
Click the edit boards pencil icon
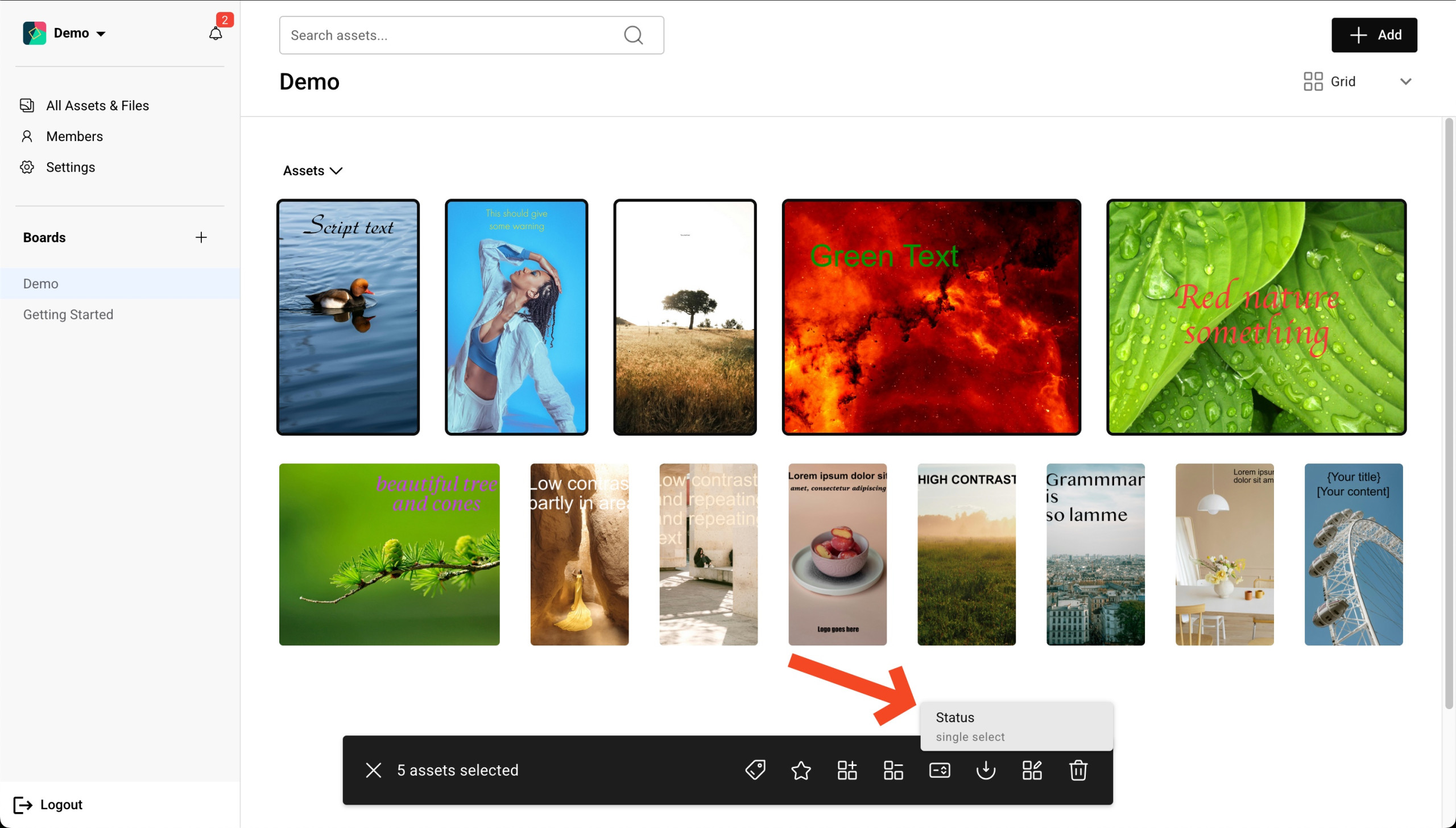click(x=1032, y=770)
